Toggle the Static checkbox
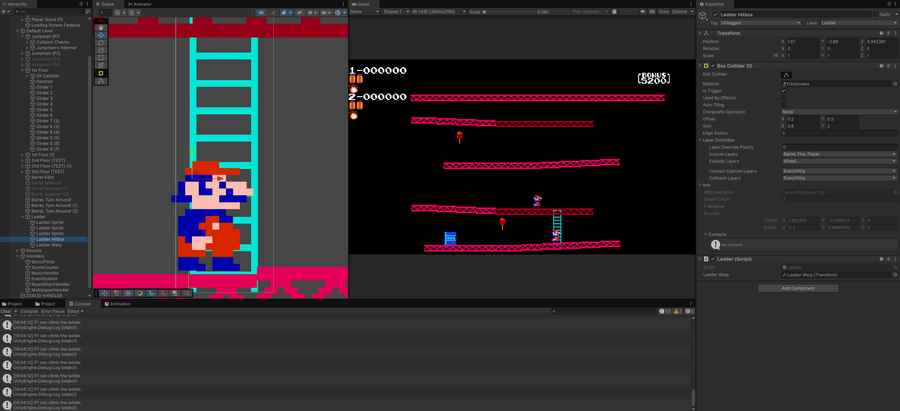The width and height of the screenshot is (900, 411). click(x=876, y=14)
